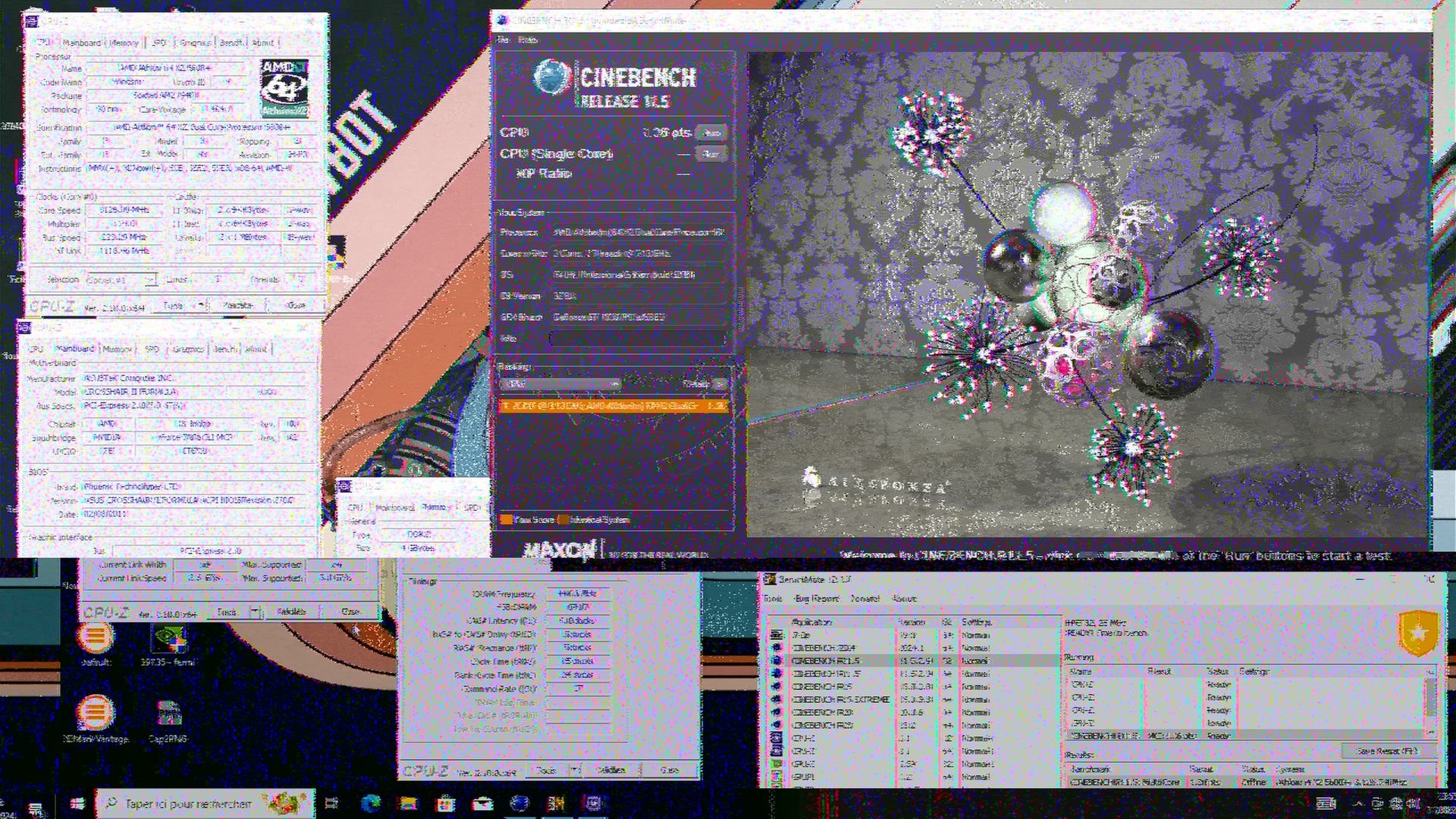1456x819 pixels.
Task: Click the Cinebench globe logo
Action: (551, 77)
